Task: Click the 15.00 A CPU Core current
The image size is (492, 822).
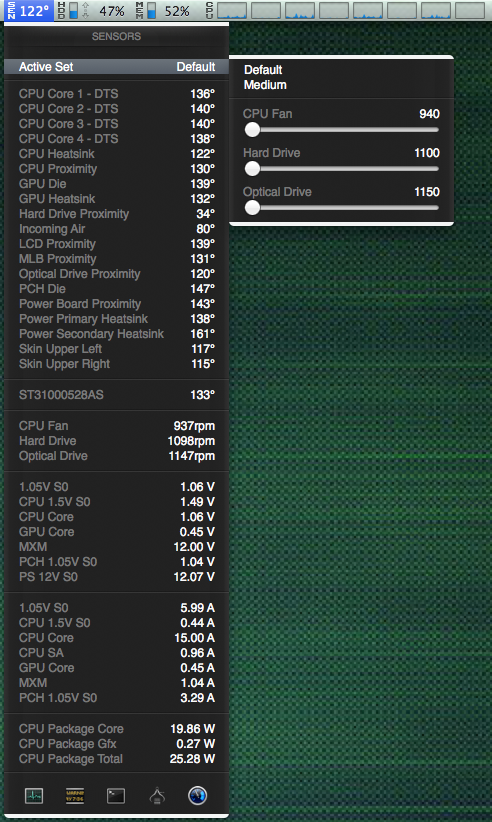Action: [194, 638]
